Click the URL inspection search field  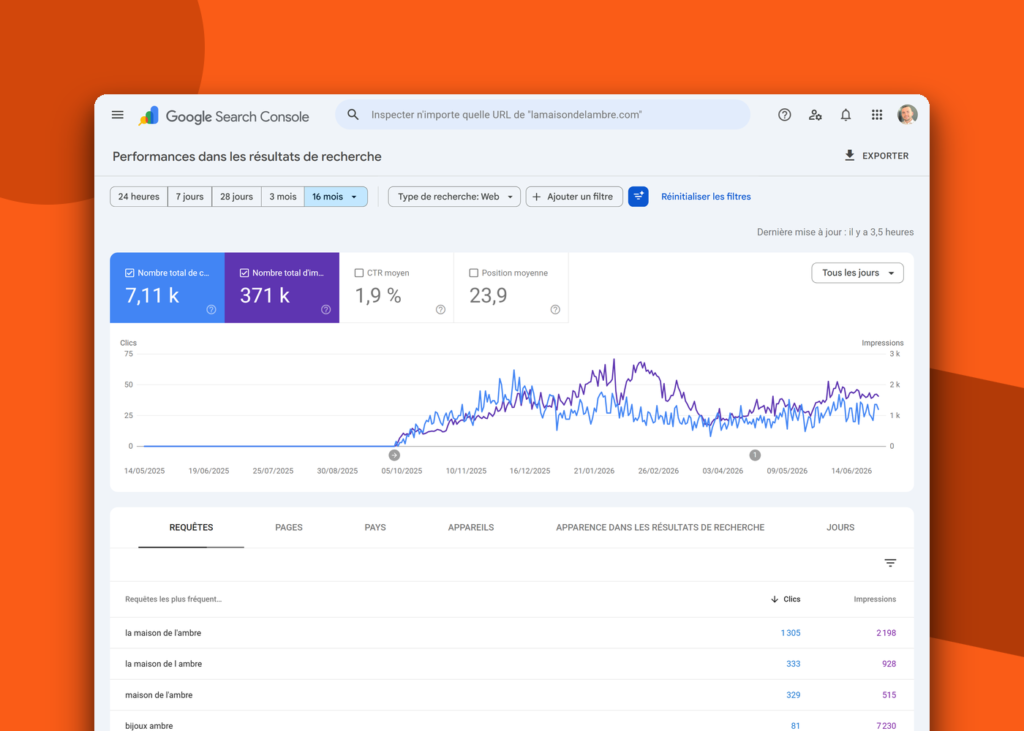pos(543,115)
